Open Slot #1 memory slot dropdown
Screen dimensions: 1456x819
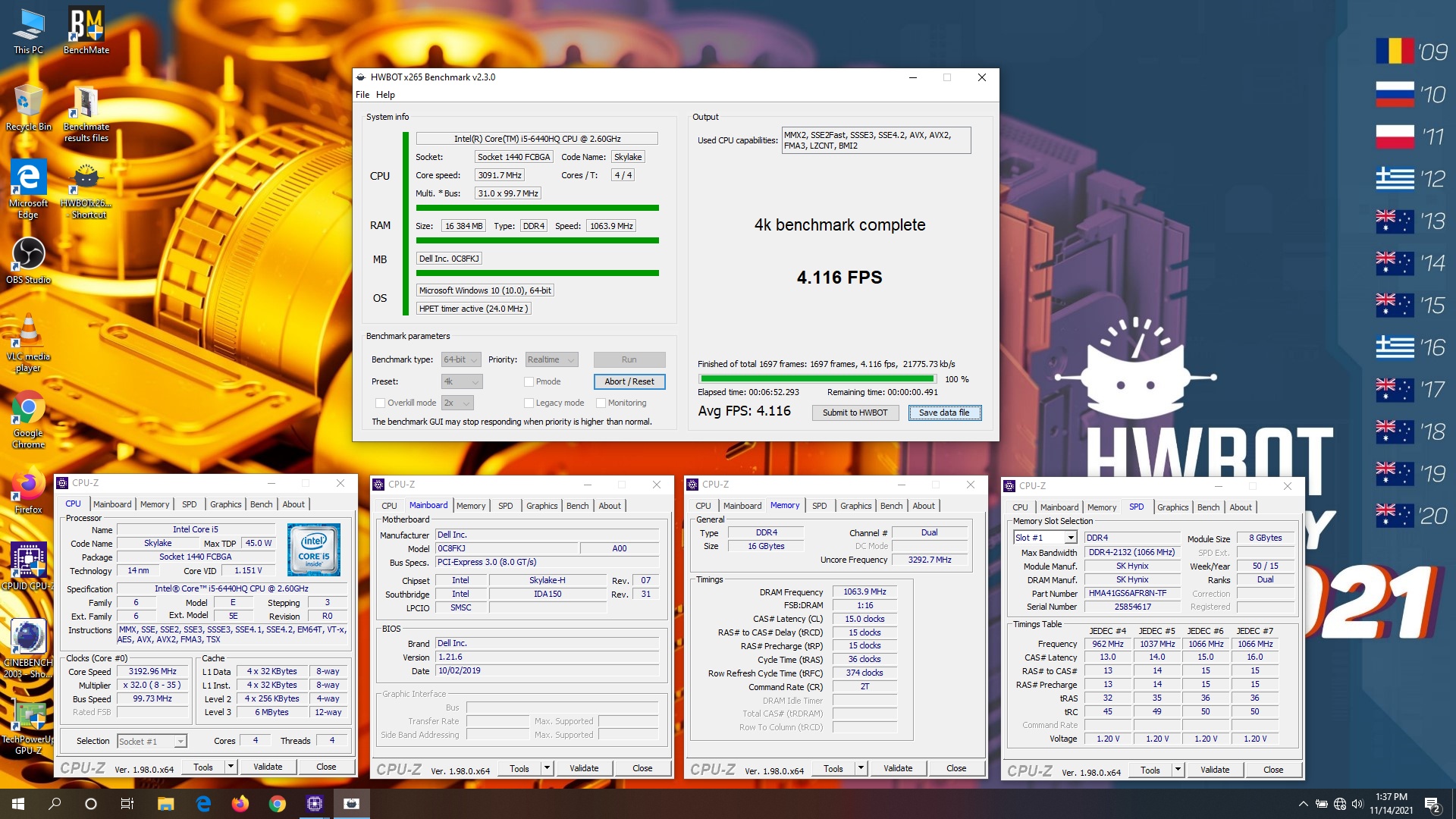pos(1045,538)
